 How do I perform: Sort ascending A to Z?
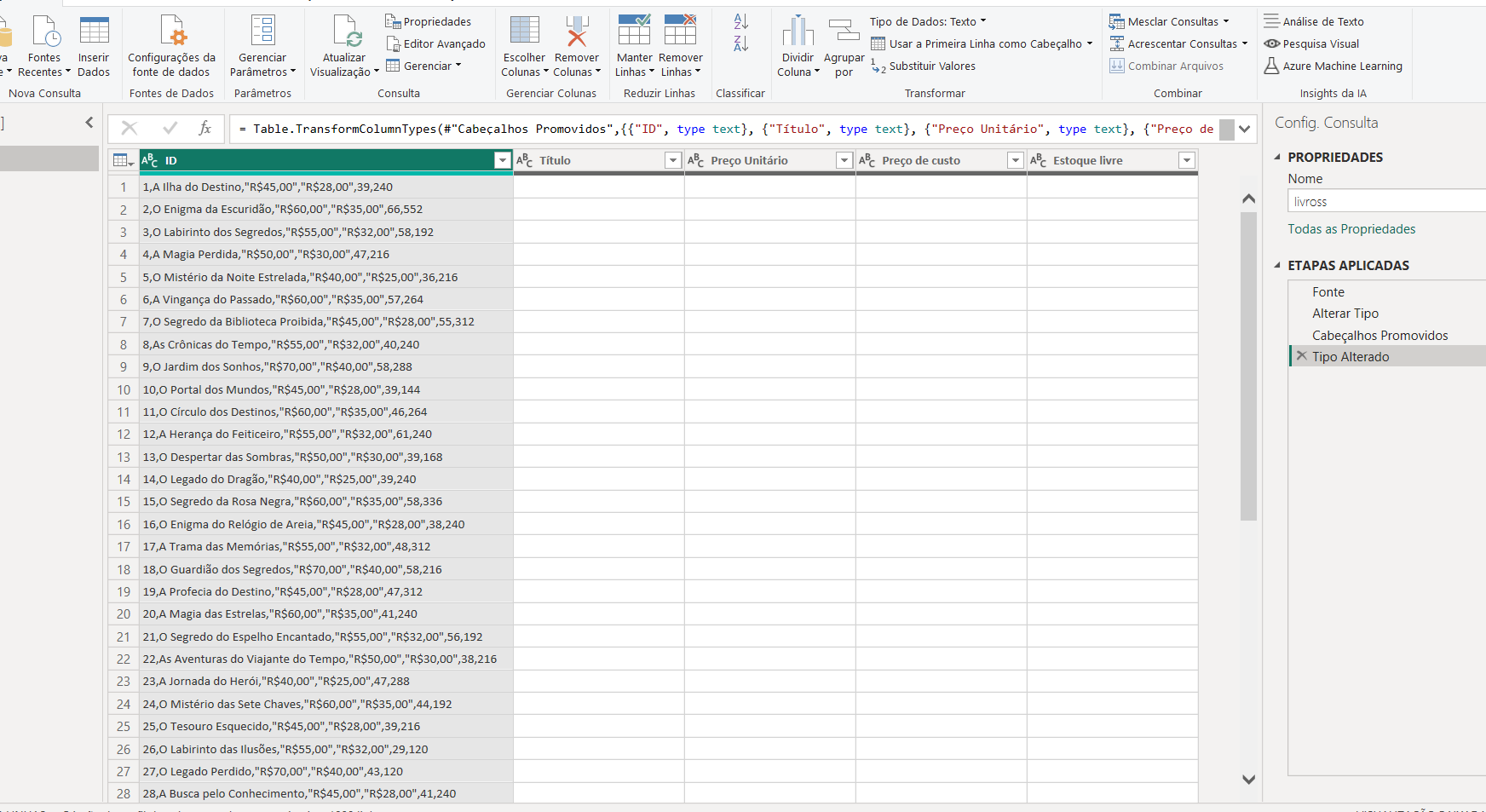740,21
